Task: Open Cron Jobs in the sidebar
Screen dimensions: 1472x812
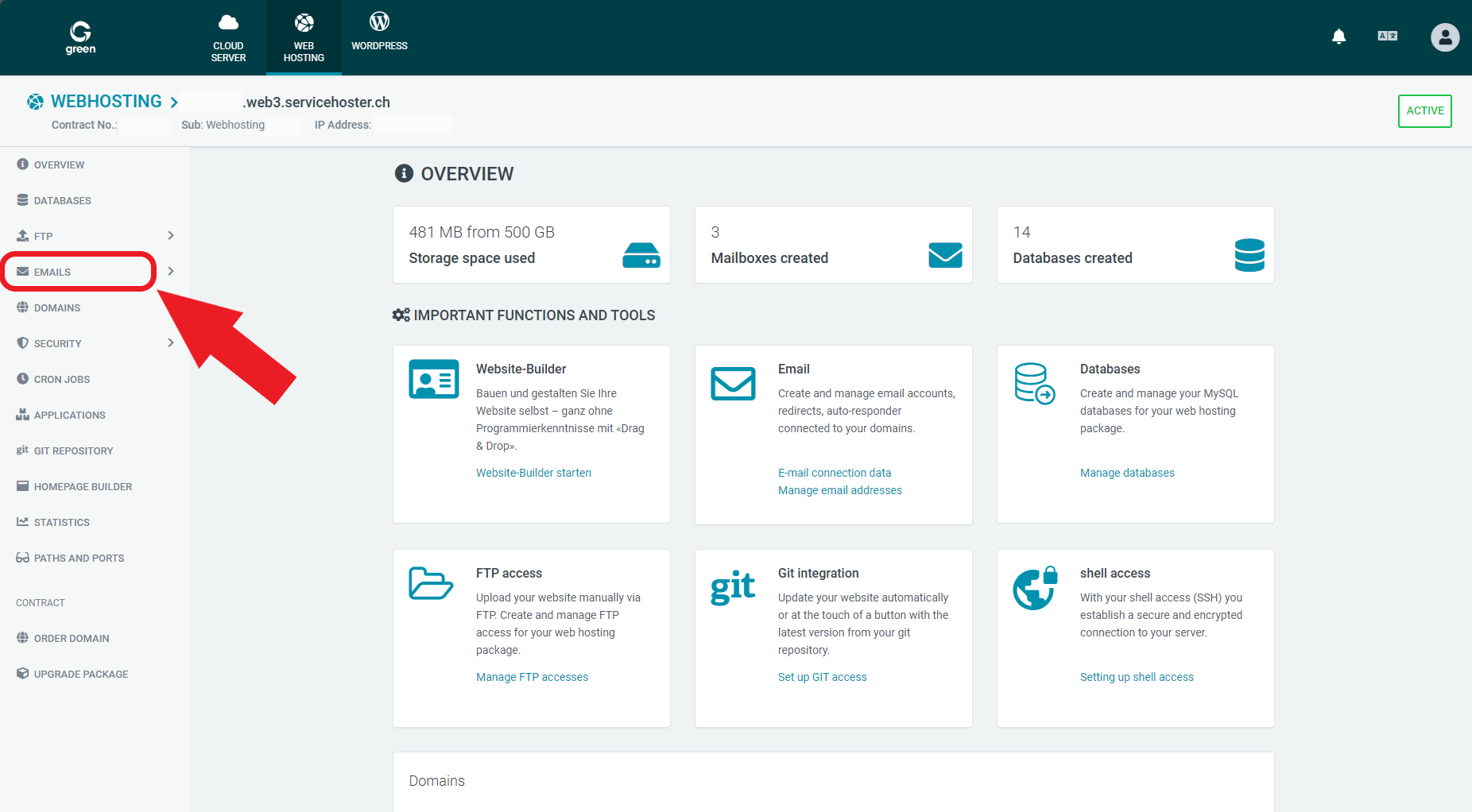Action: [x=62, y=379]
